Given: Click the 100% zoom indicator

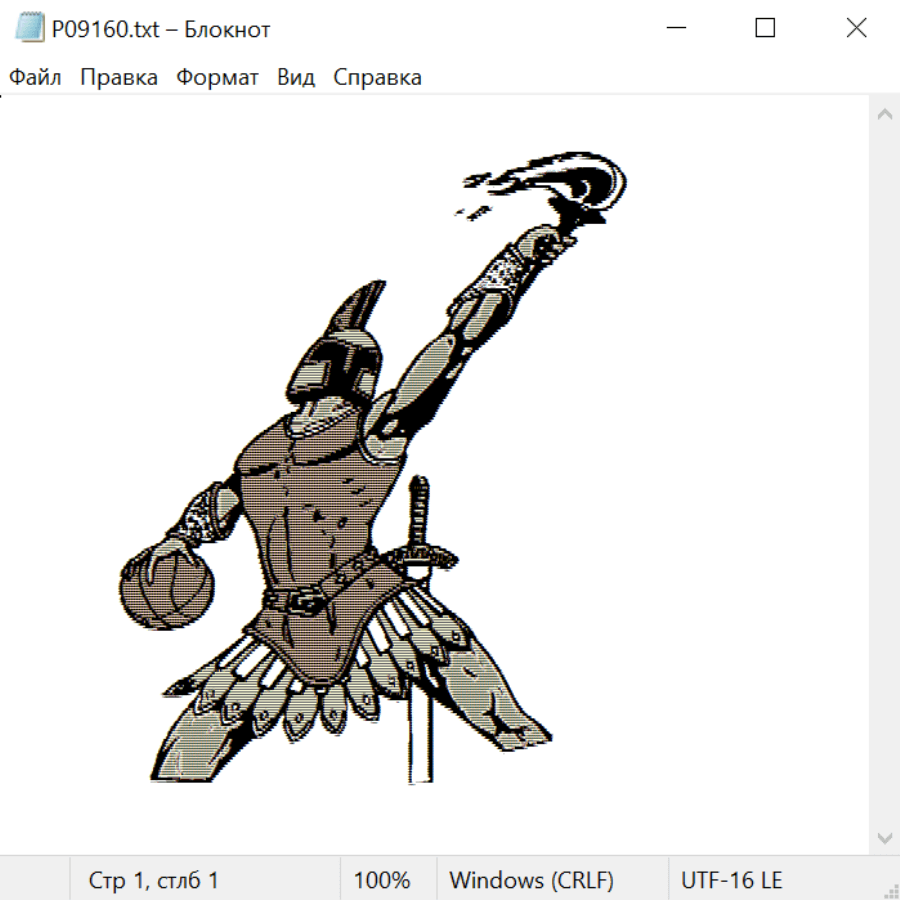Looking at the screenshot, I should (382, 880).
